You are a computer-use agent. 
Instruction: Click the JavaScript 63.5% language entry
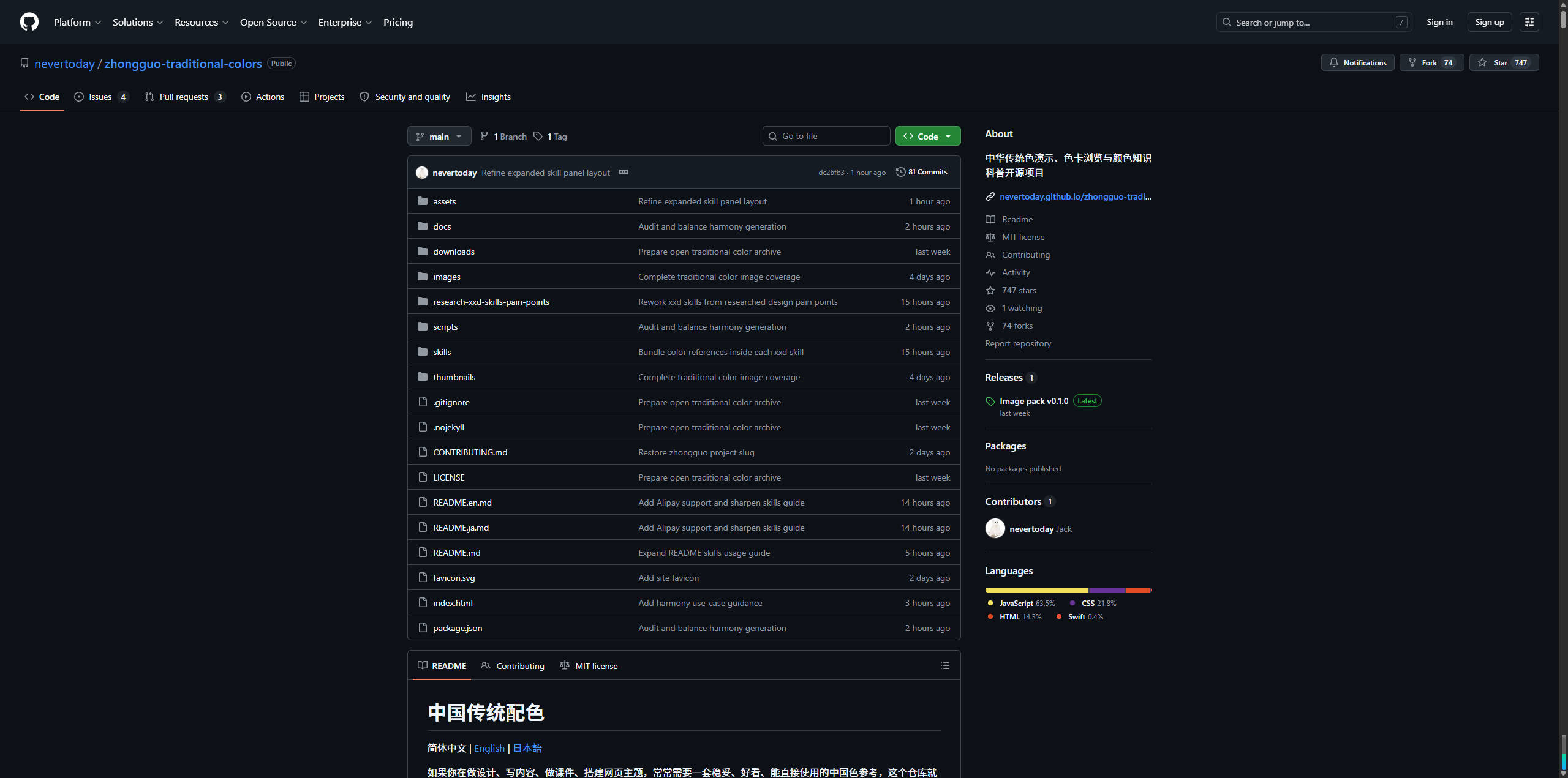point(1020,603)
